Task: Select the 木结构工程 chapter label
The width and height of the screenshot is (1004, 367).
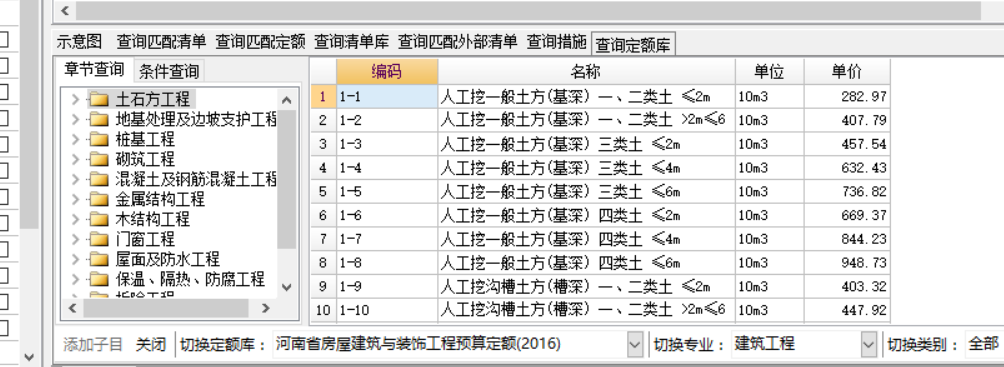Action: [152, 219]
